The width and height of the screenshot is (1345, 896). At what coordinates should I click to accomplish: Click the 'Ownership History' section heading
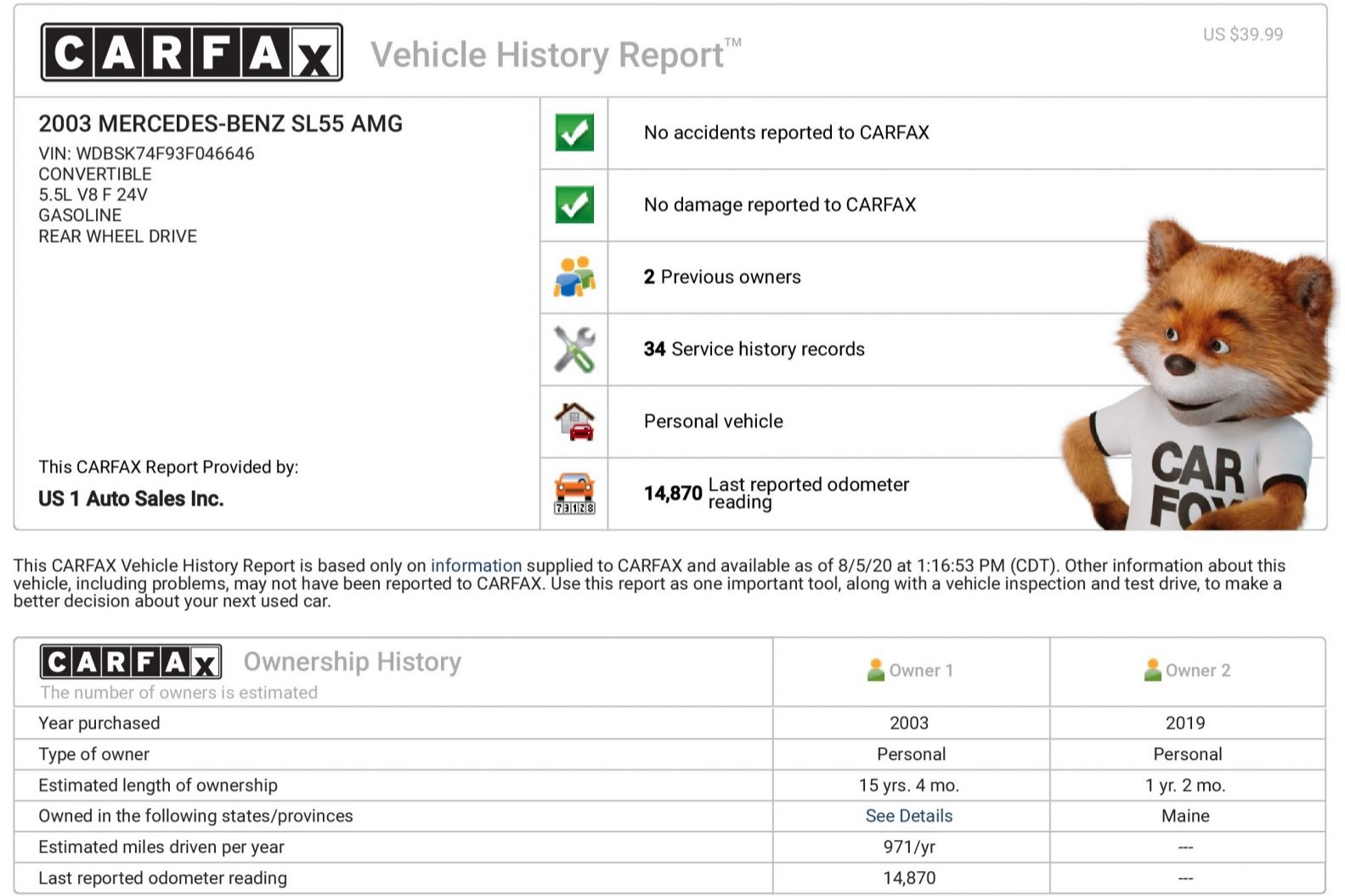[x=353, y=662]
